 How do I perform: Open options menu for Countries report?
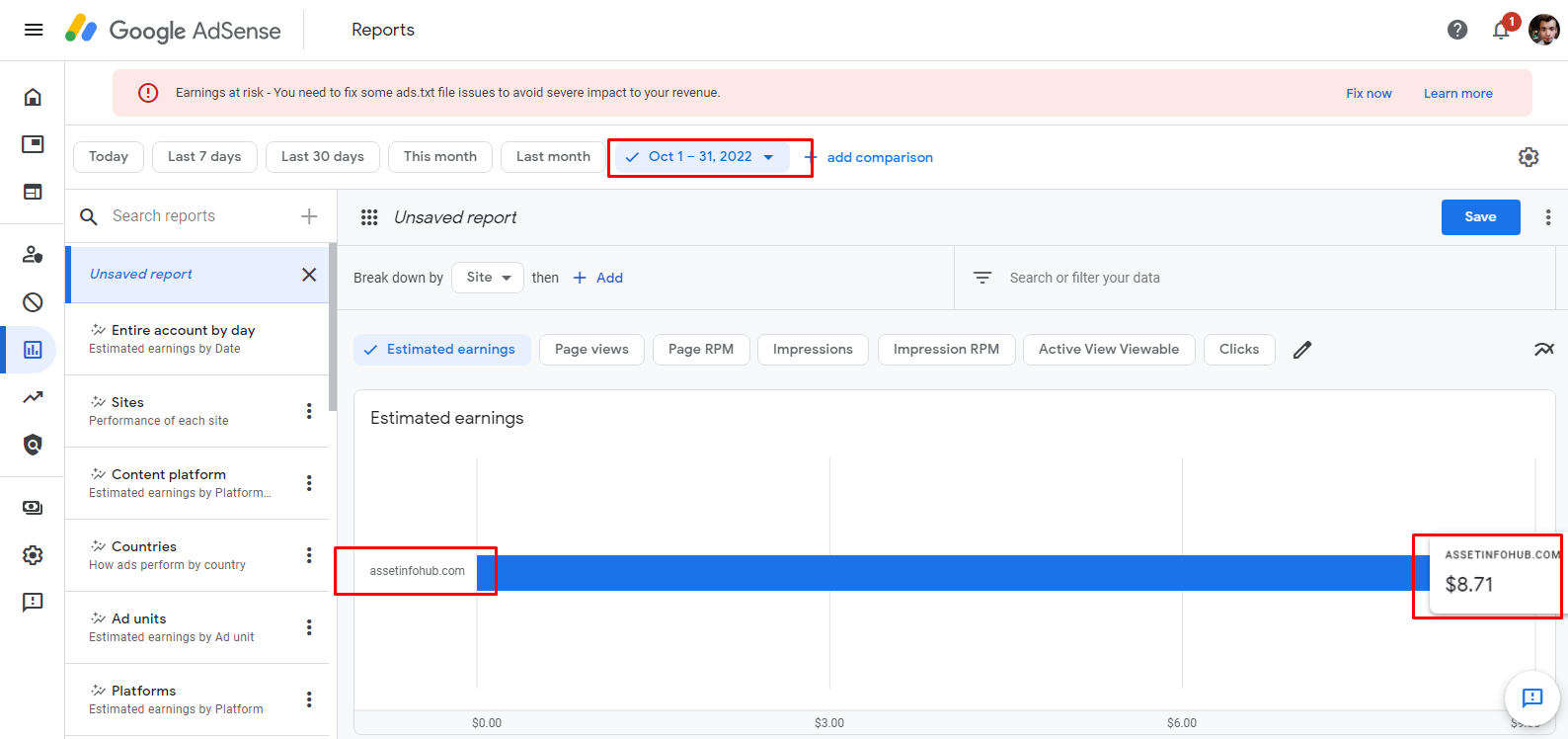pos(309,555)
